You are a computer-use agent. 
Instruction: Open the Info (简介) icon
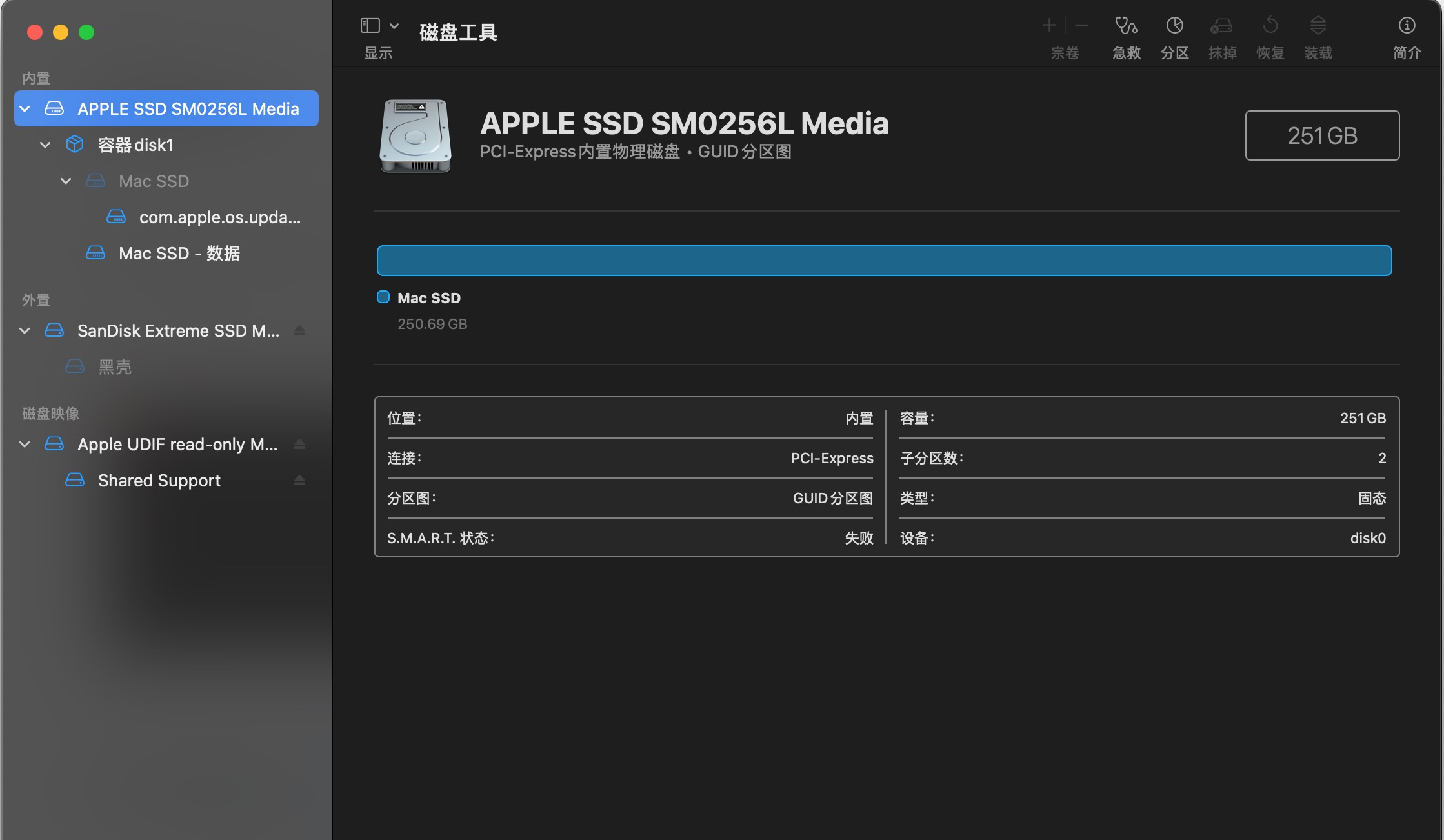click(1407, 26)
